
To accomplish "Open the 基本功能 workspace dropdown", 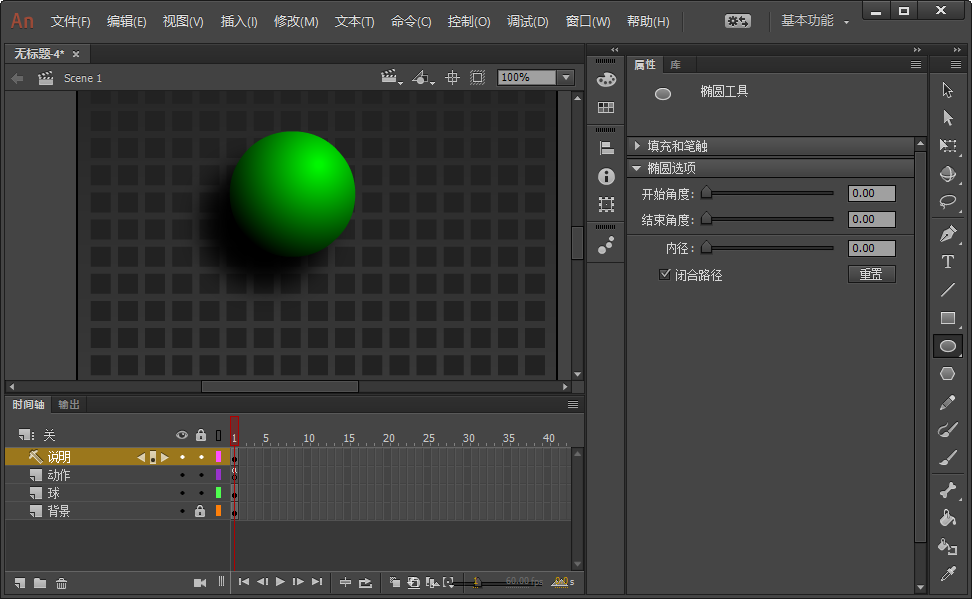I will [x=815, y=21].
